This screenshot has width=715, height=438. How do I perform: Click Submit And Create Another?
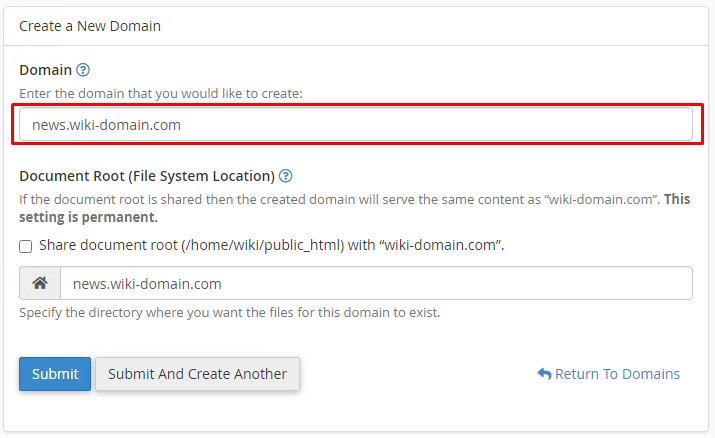point(197,374)
